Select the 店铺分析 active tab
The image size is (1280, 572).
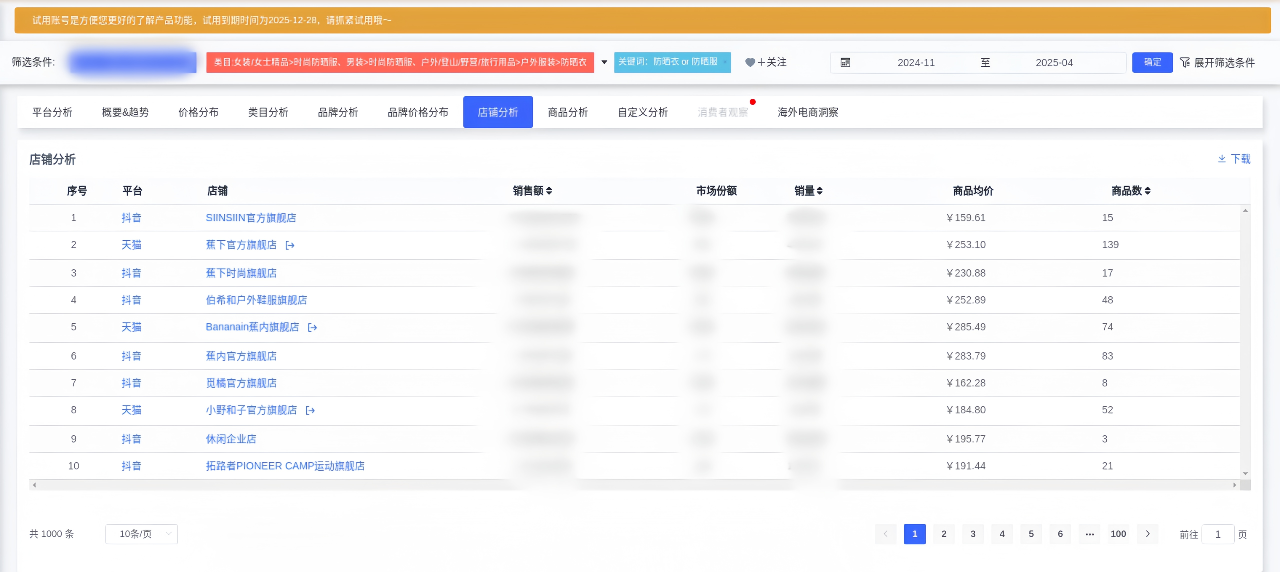[498, 112]
